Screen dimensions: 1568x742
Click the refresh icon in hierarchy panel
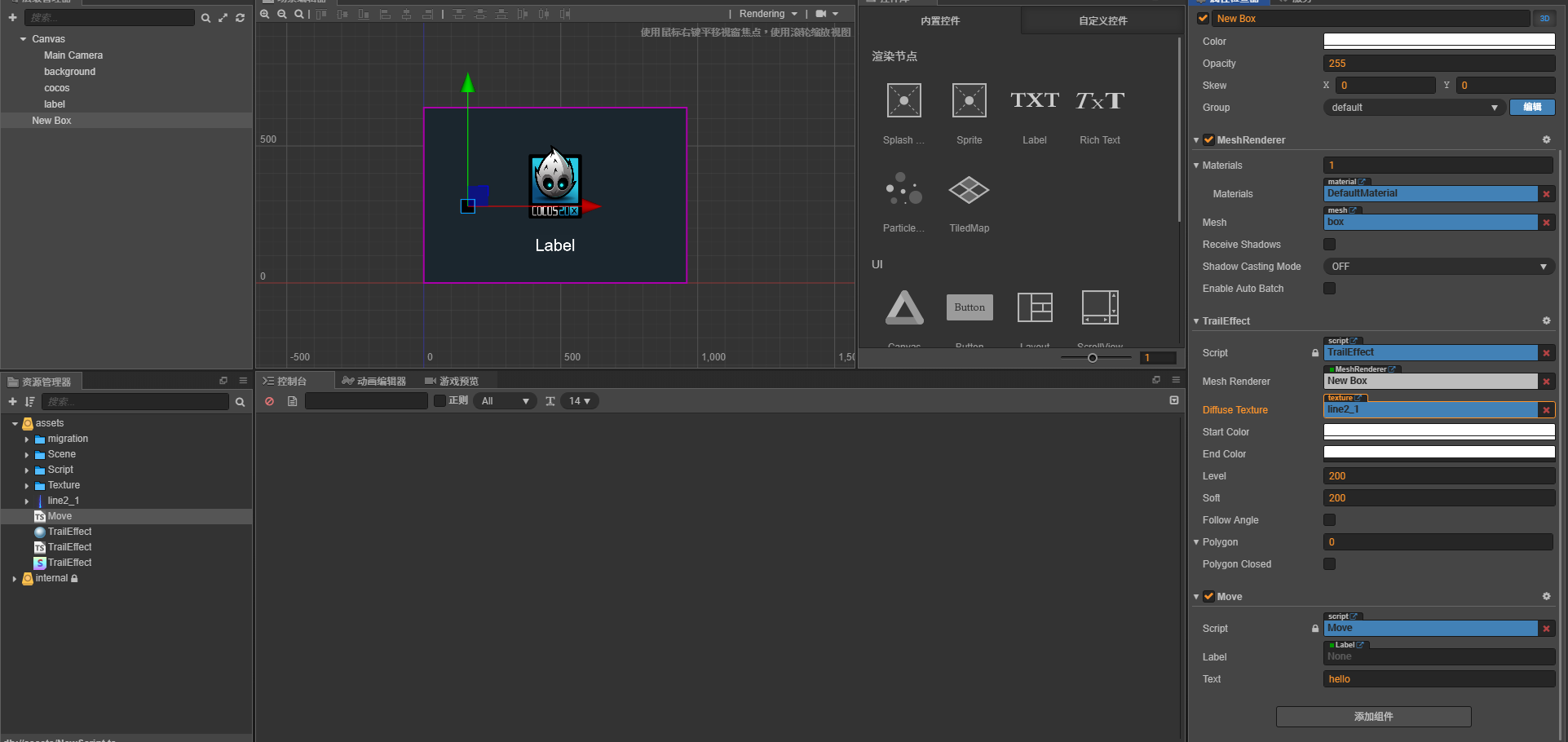(x=240, y=17)
